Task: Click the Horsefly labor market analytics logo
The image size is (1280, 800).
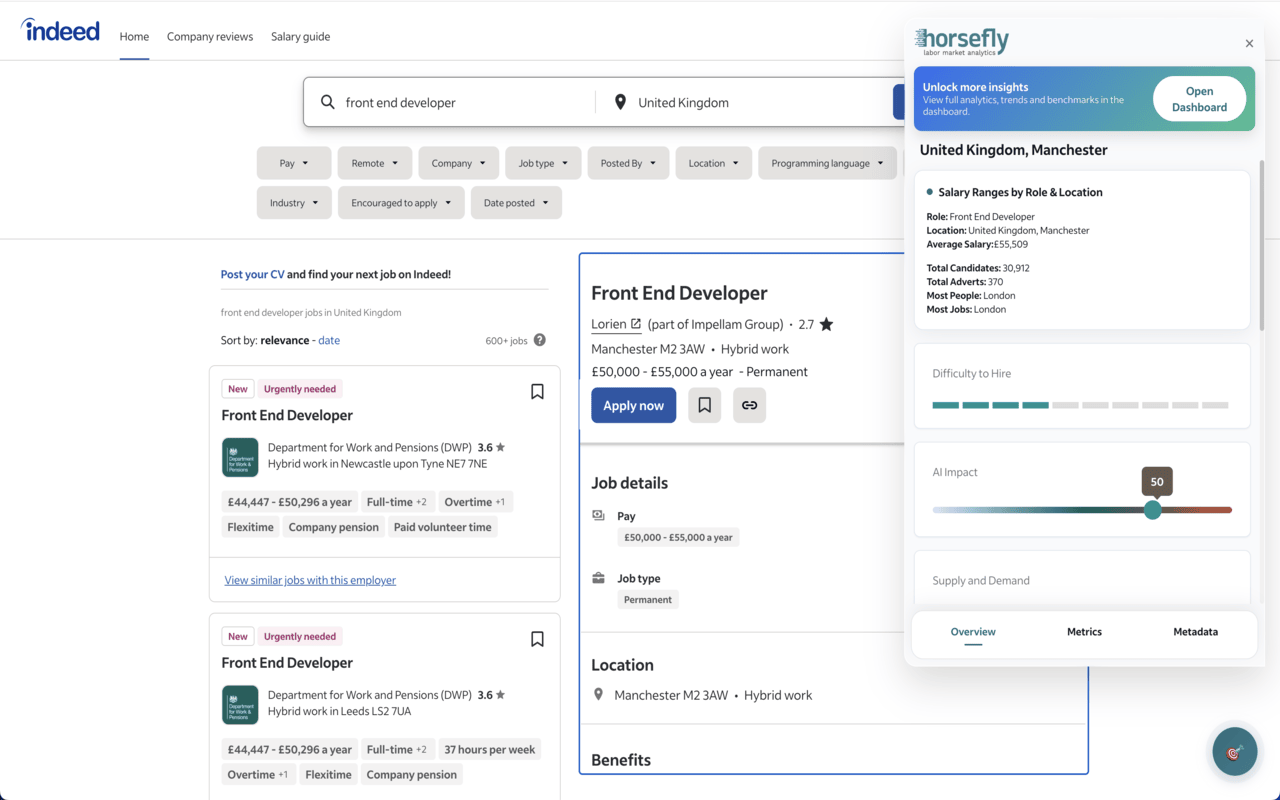Action: coord(962,41)
